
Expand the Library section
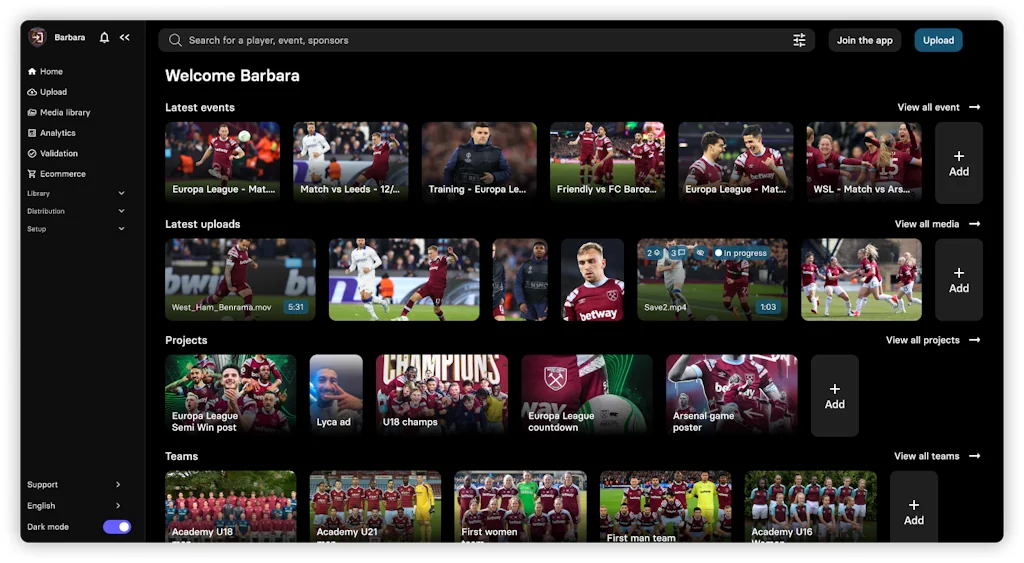(121, 193)
